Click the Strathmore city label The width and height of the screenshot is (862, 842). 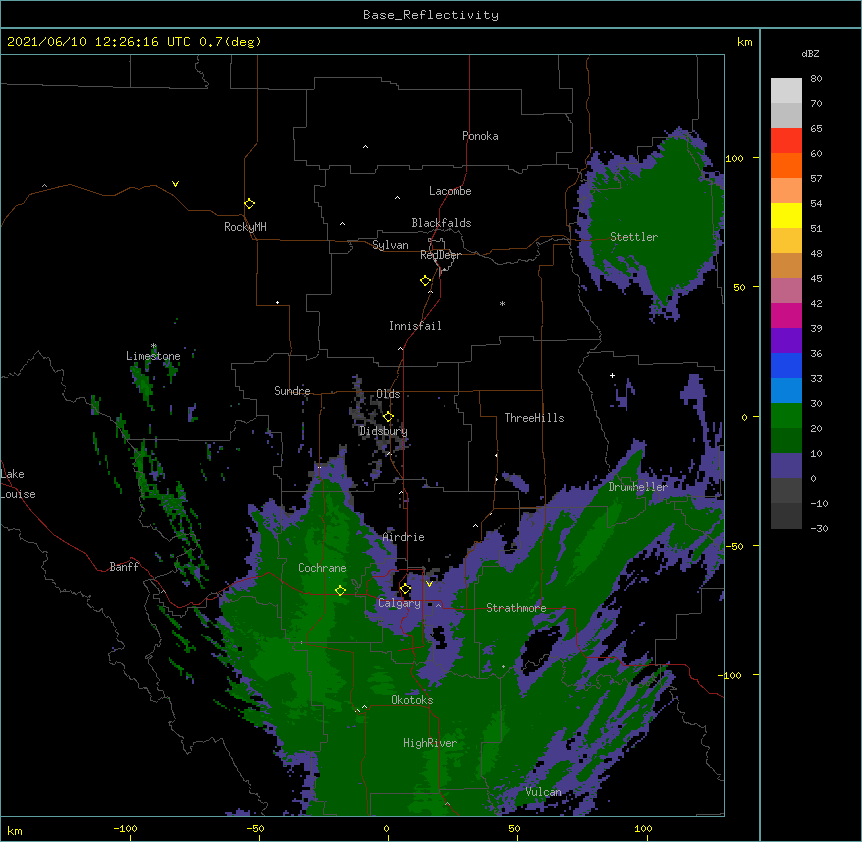tap(516, 608)
